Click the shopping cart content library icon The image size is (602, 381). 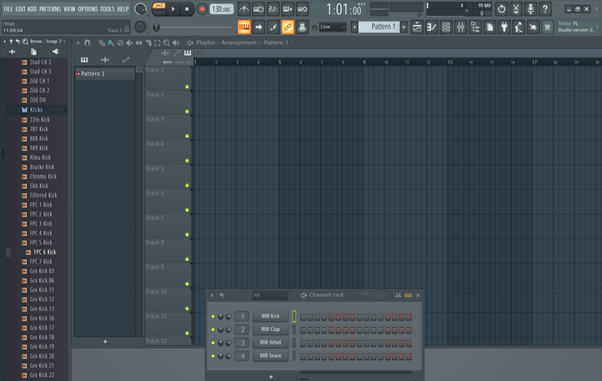pyautogui.click(x=547, y=27)
